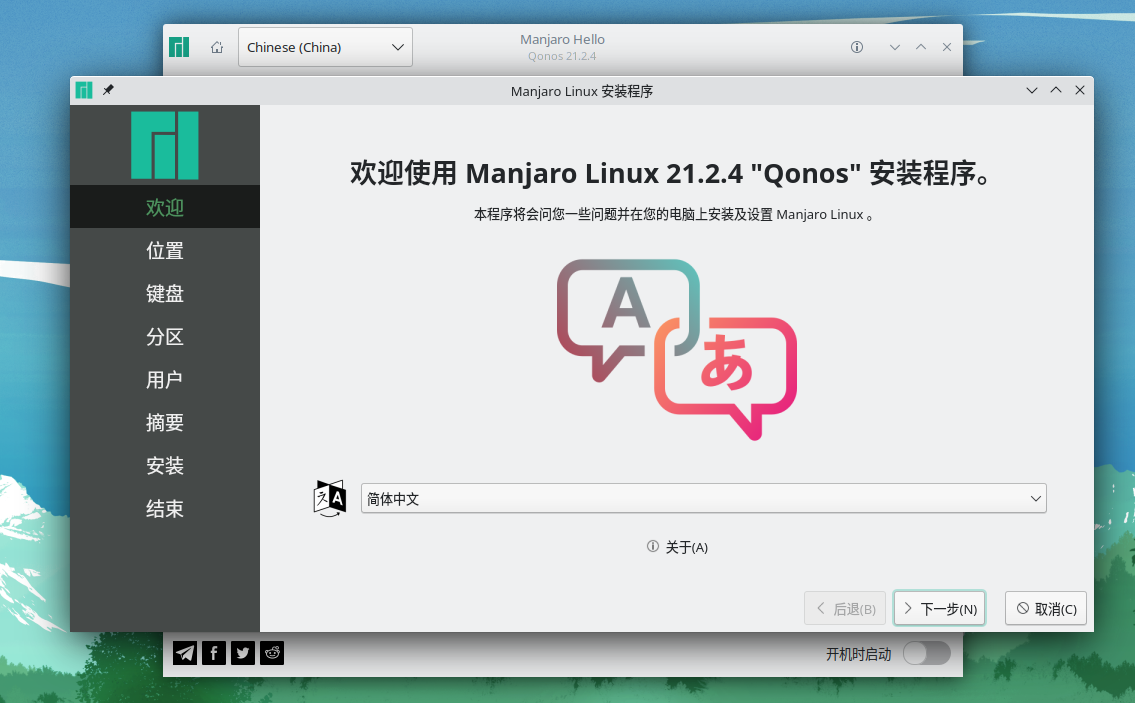The image size is (1135, 703).
Task: Select the 欢迎 step in sidebar
Action: [x=164, y=207]
